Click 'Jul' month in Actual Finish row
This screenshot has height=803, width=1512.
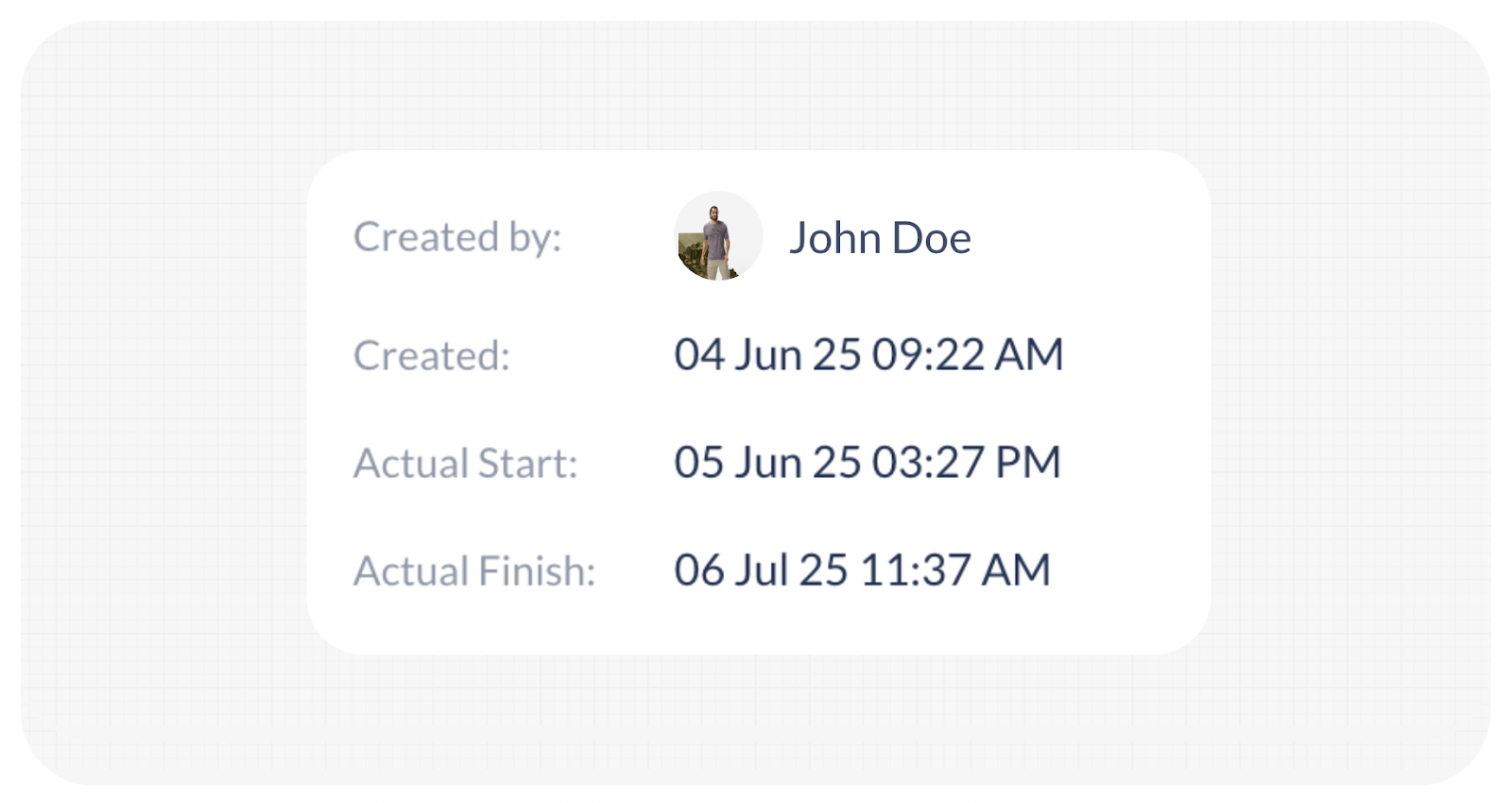[762, 571]
